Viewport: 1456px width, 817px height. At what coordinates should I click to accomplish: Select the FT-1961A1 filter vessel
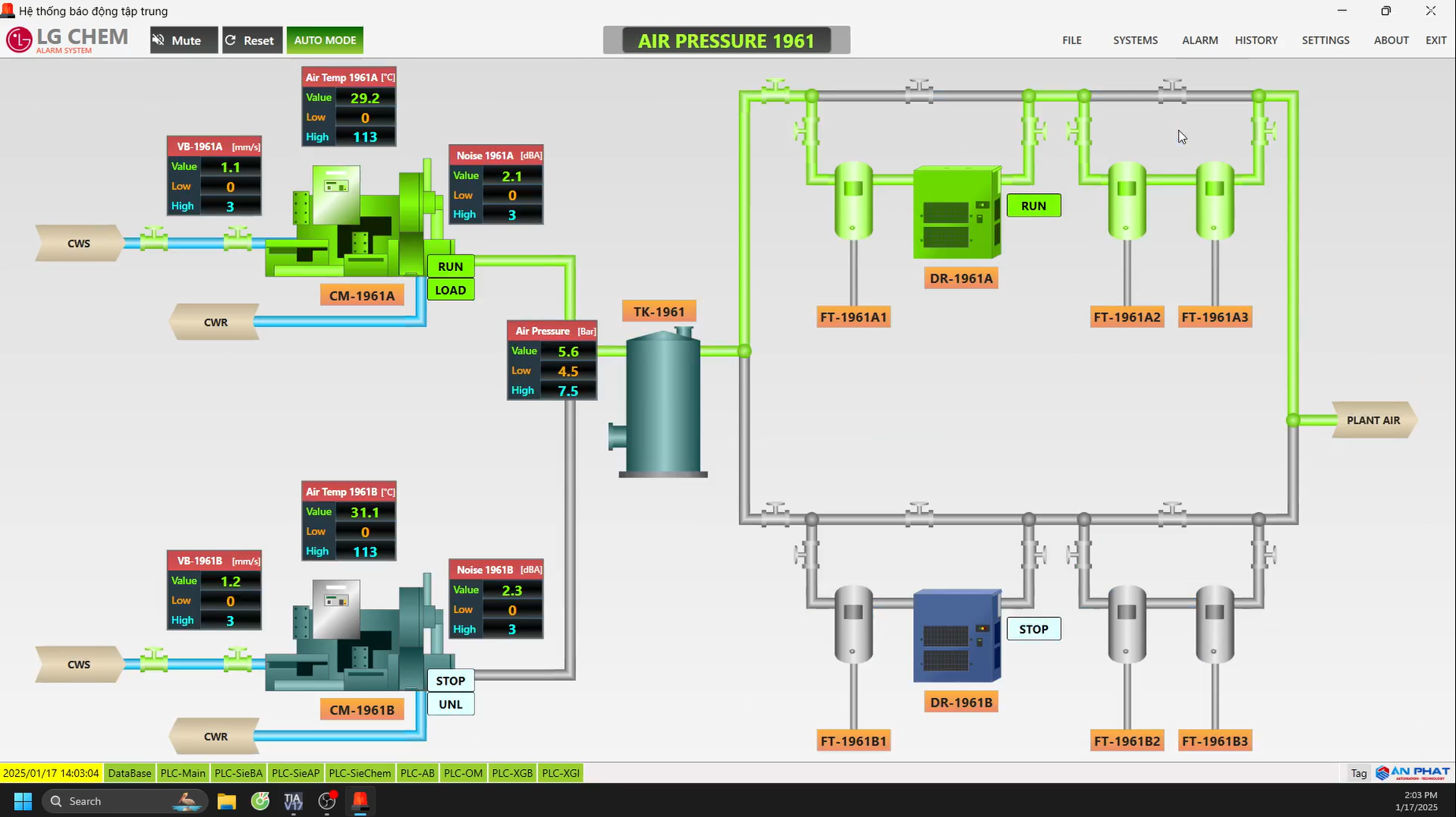853,200
